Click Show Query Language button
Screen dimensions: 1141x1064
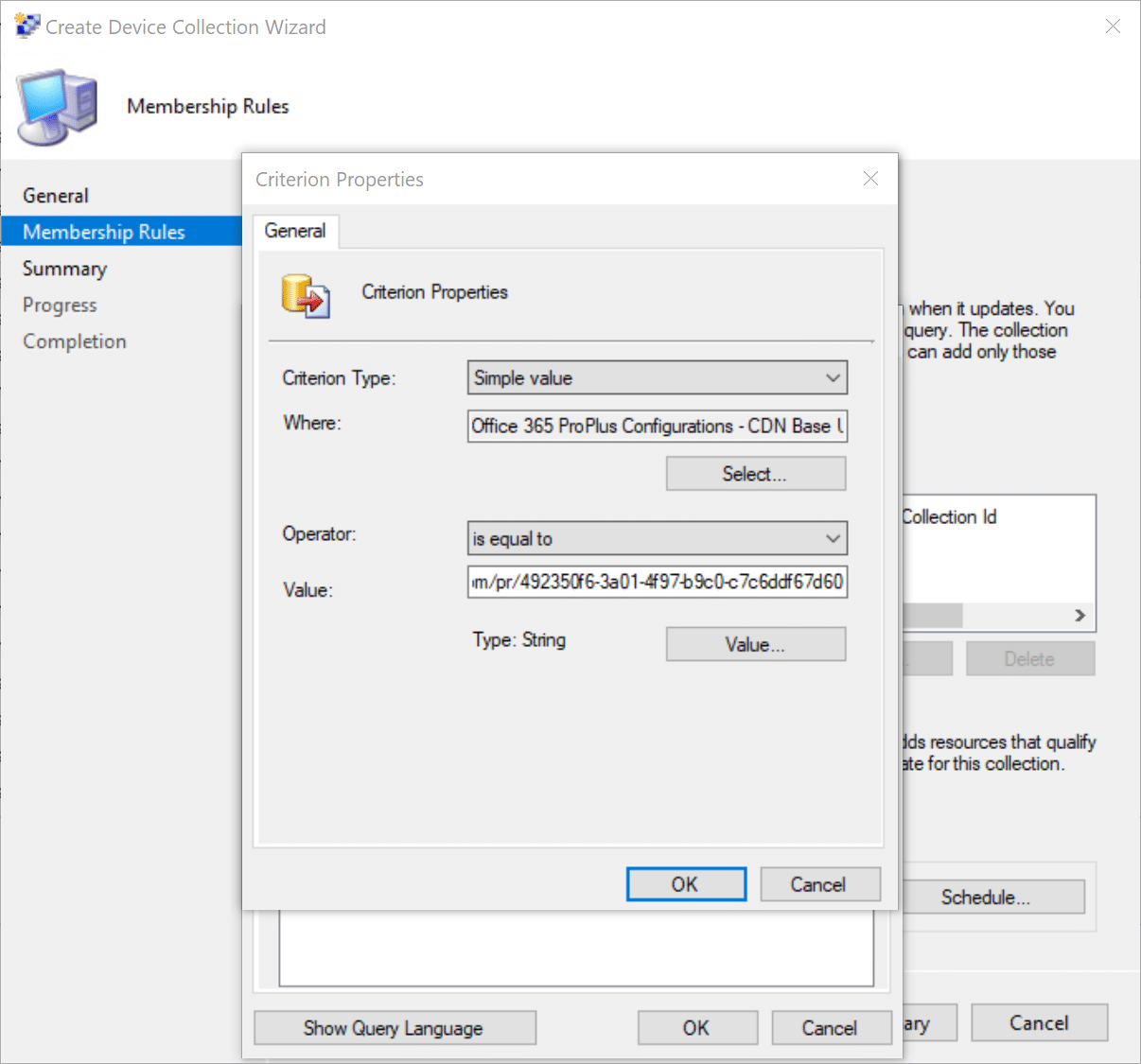tap(395, 1028)
